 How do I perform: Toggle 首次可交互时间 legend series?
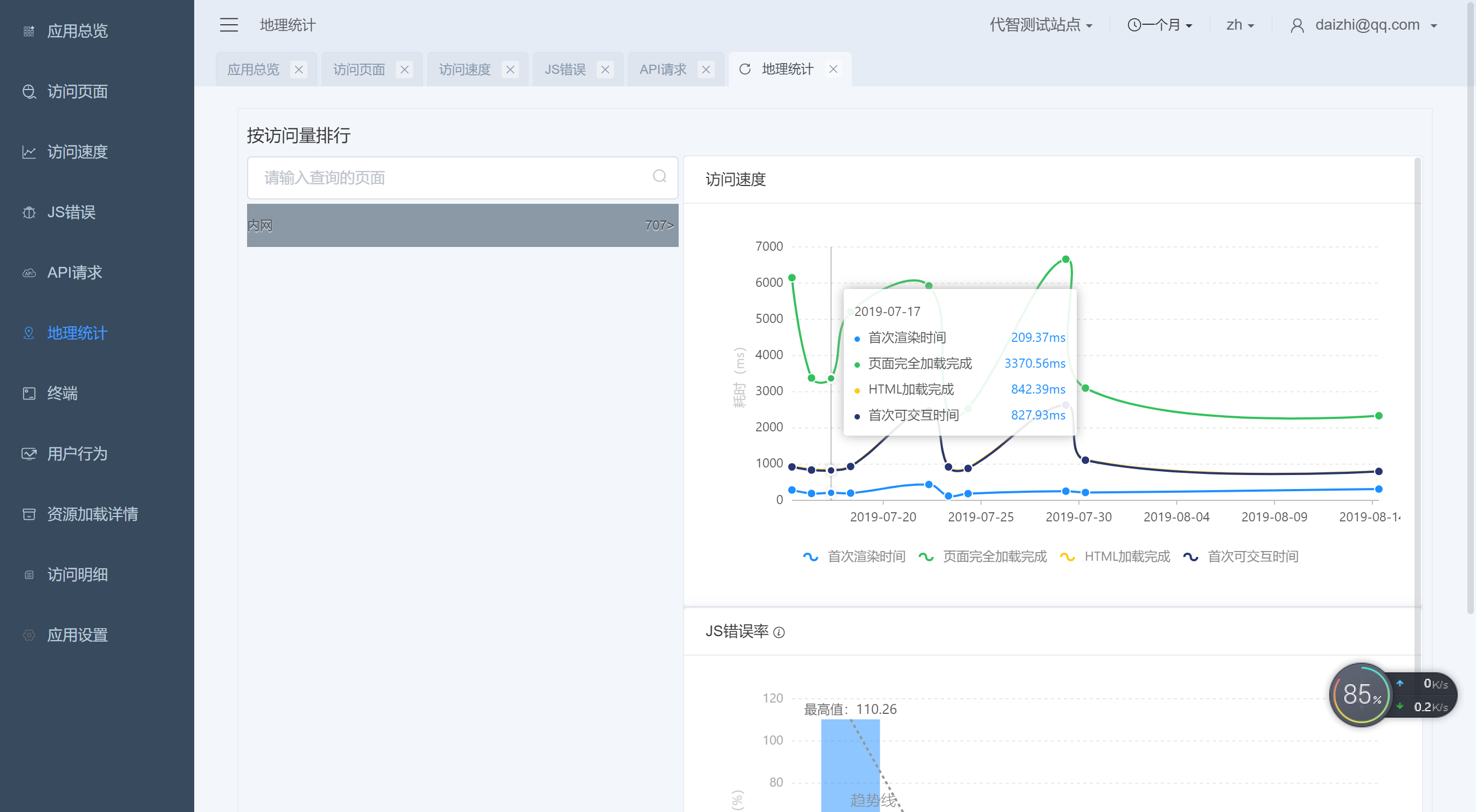1240,556
